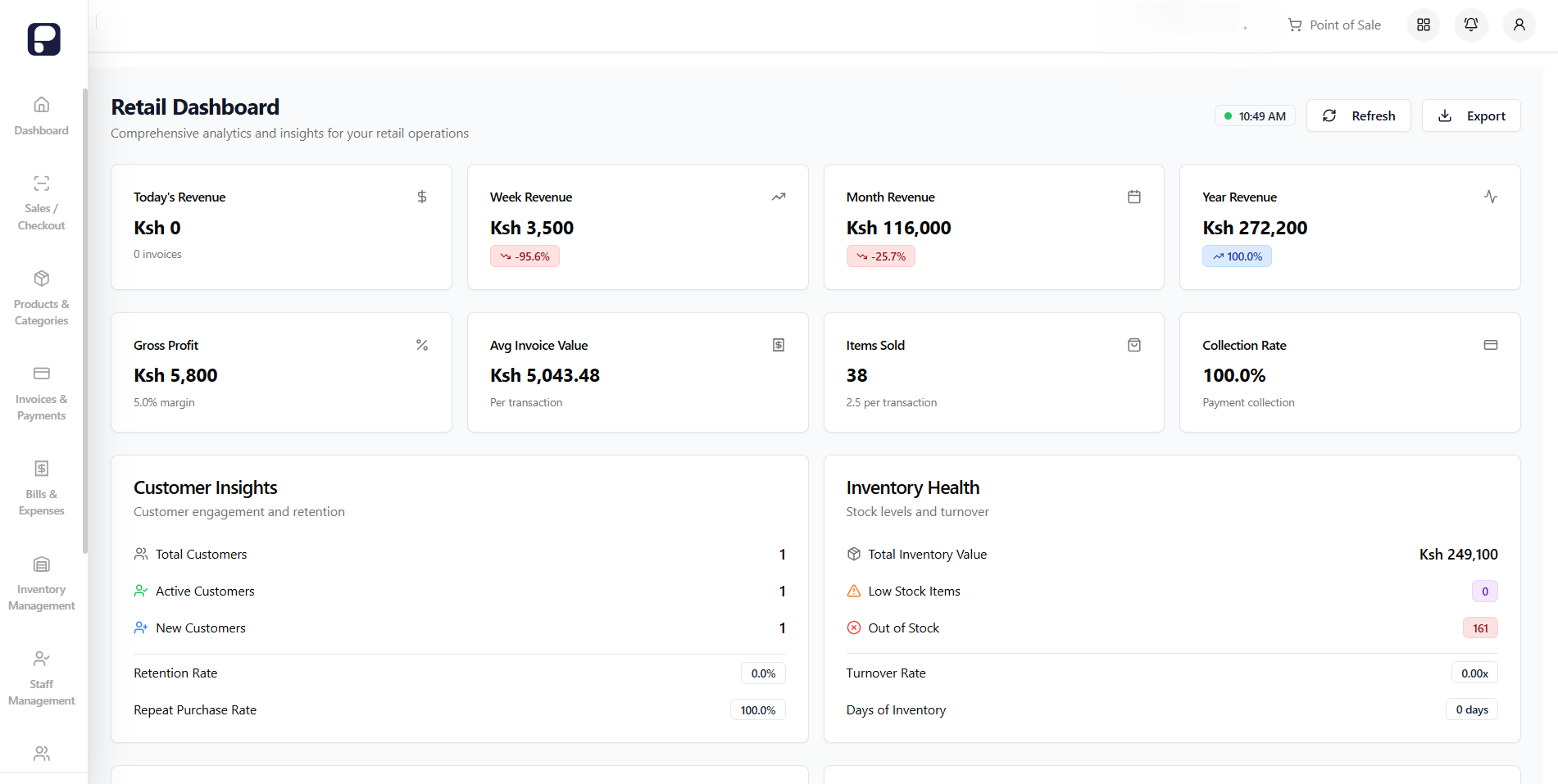Click the app logo in the top-left corner
This screenshot has height=784, width=1558.
click(x=43, y=39)
